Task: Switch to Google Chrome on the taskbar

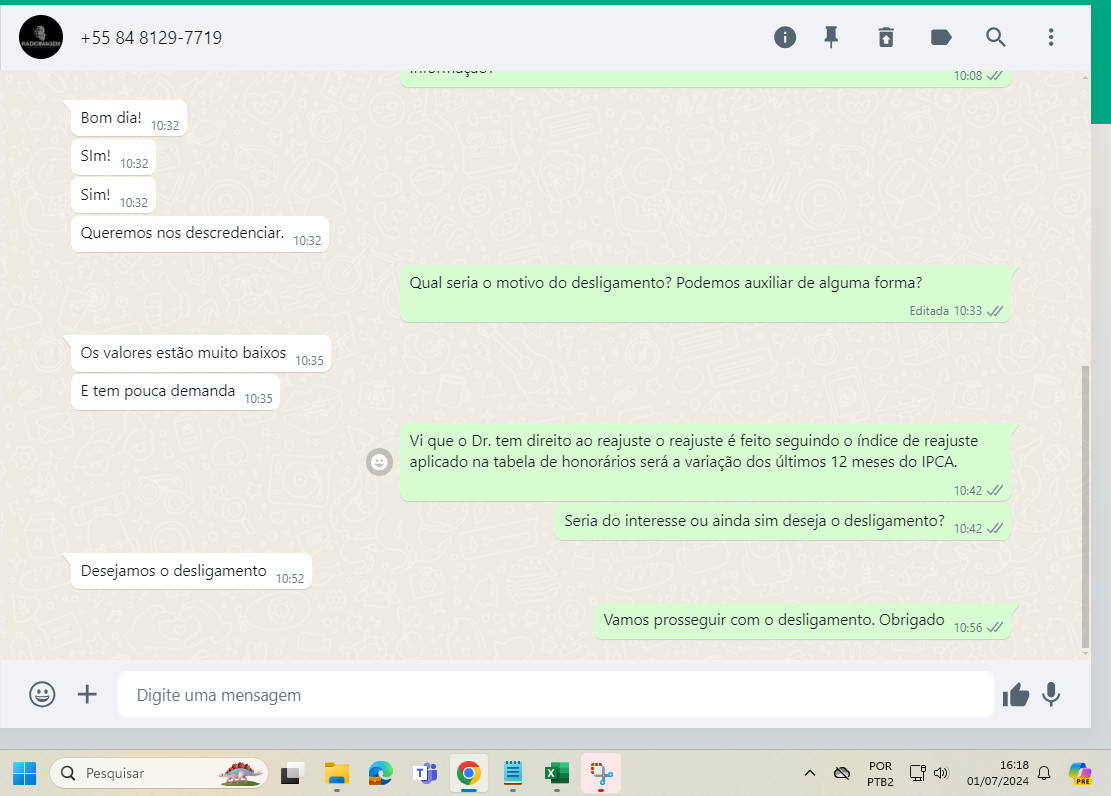Action: pos(468,773)
